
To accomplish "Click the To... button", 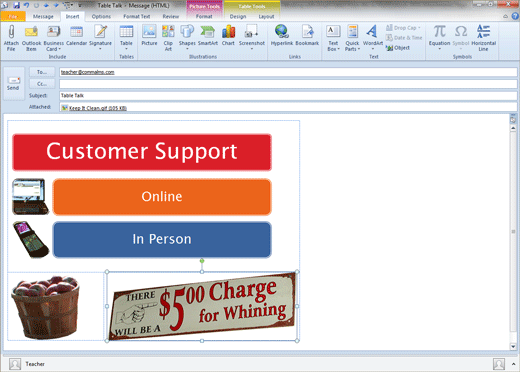I will point(42,72).
